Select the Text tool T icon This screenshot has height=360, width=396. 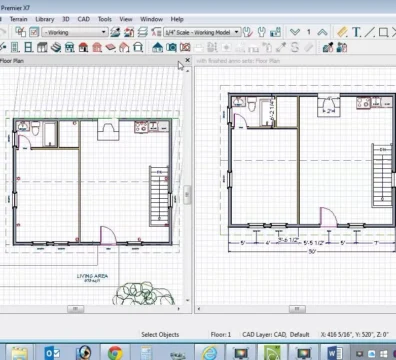pos(356,32)
